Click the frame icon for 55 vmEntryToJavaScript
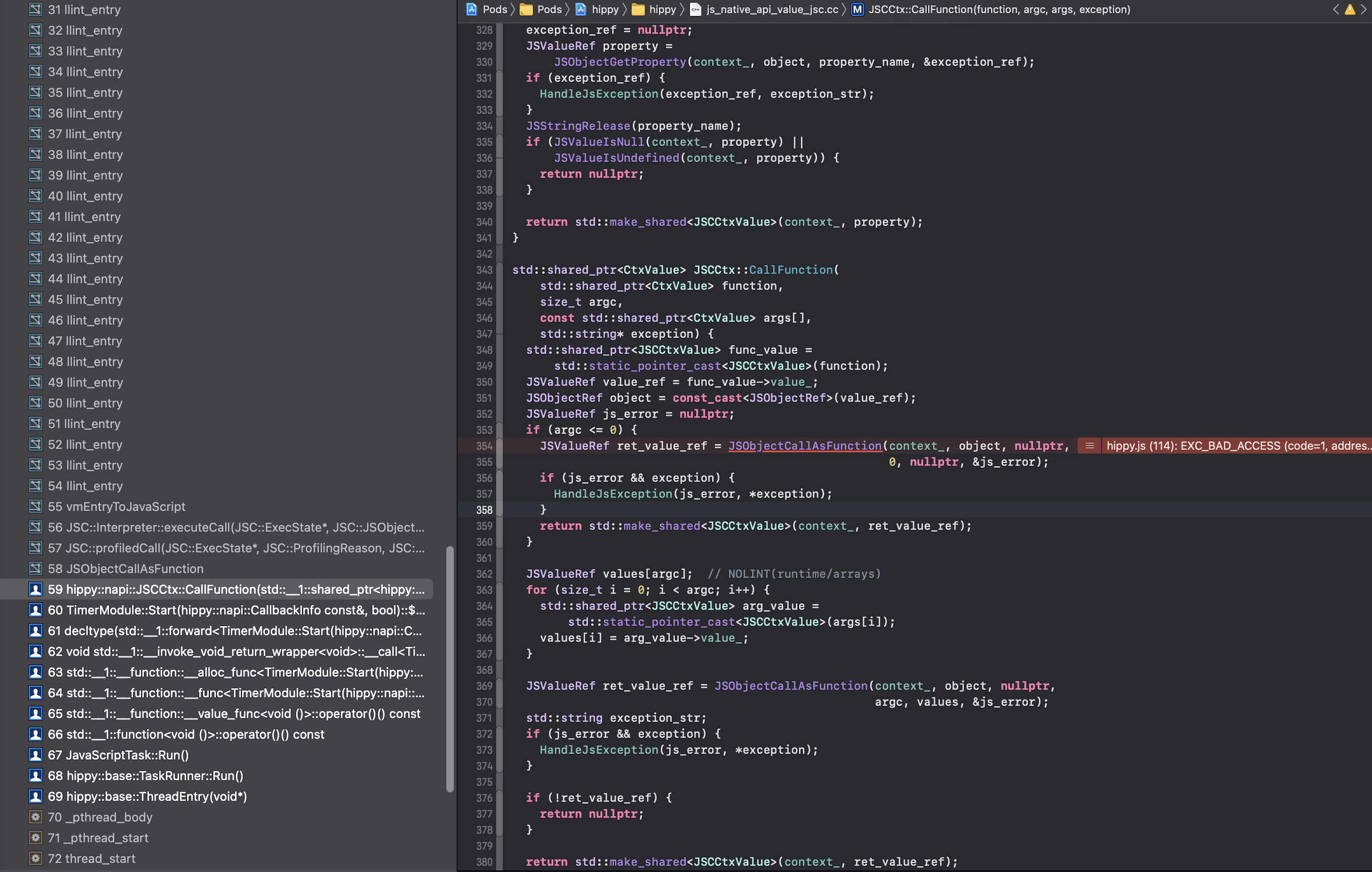Screen dimensions: 1372x872 (35, 506)
